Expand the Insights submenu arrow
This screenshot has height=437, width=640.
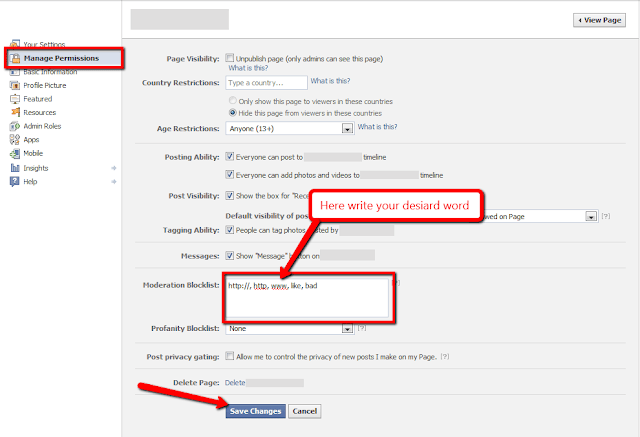pos(114,168)
